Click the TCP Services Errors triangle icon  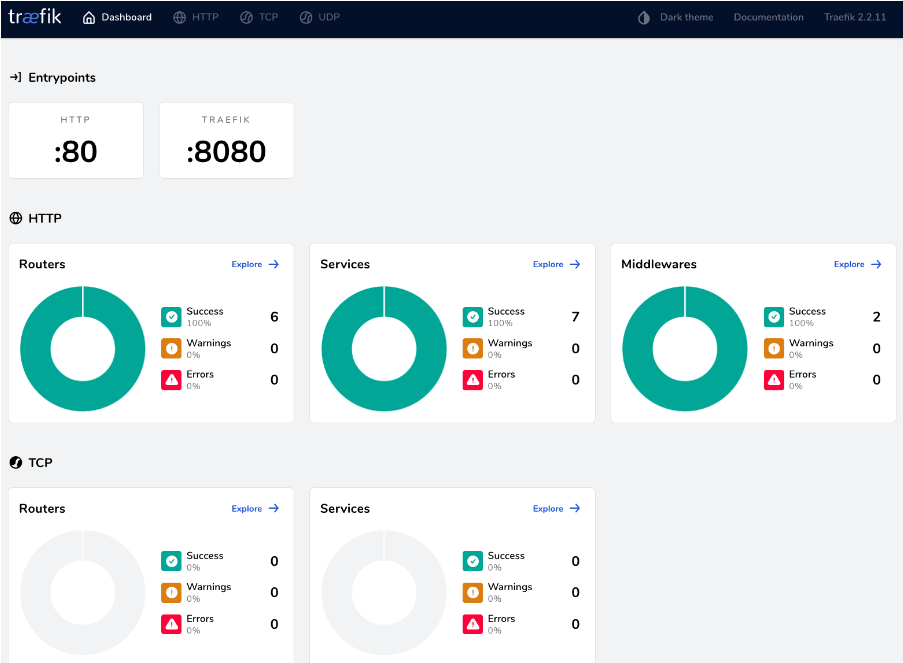pos(473,624)
